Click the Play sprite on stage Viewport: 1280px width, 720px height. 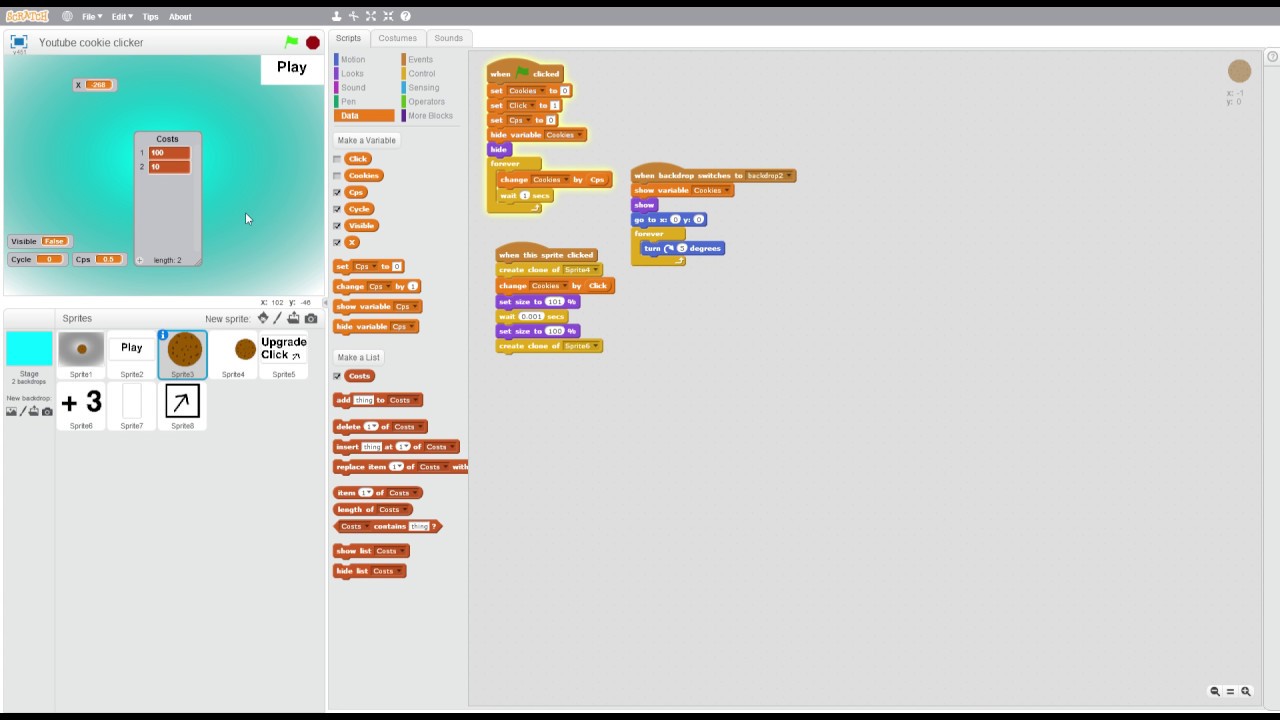(x=291, y=68)
